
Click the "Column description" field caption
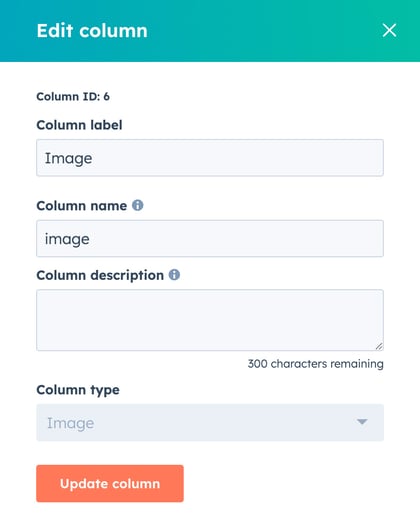[100, 276]
